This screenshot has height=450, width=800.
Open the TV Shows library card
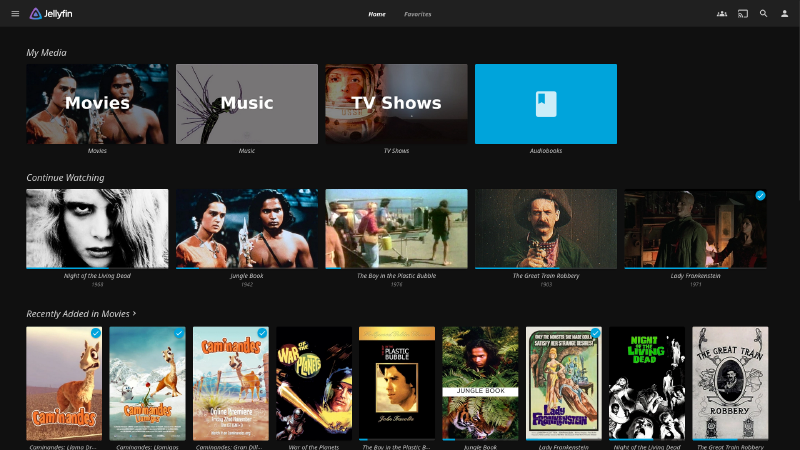coord(396,104)
